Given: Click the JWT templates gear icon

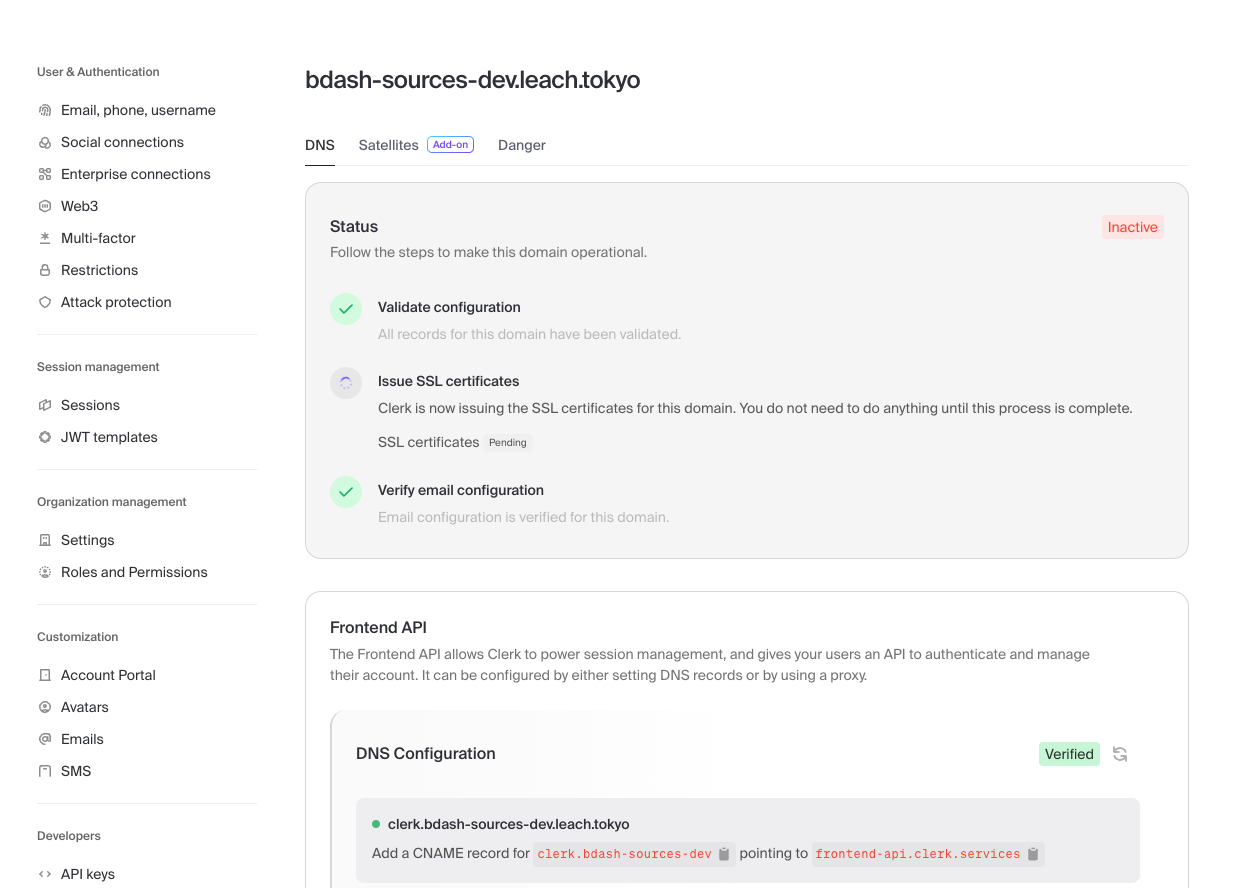Looking at the screenshot, I should (x=45, y=437).
